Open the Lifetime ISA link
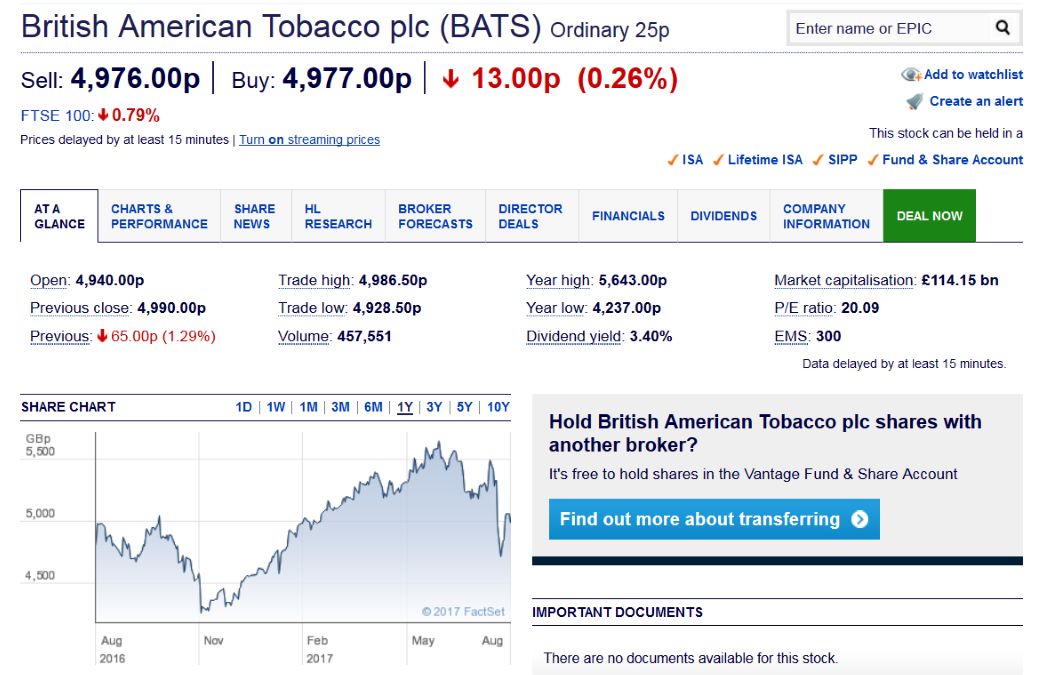 [764, 160]
